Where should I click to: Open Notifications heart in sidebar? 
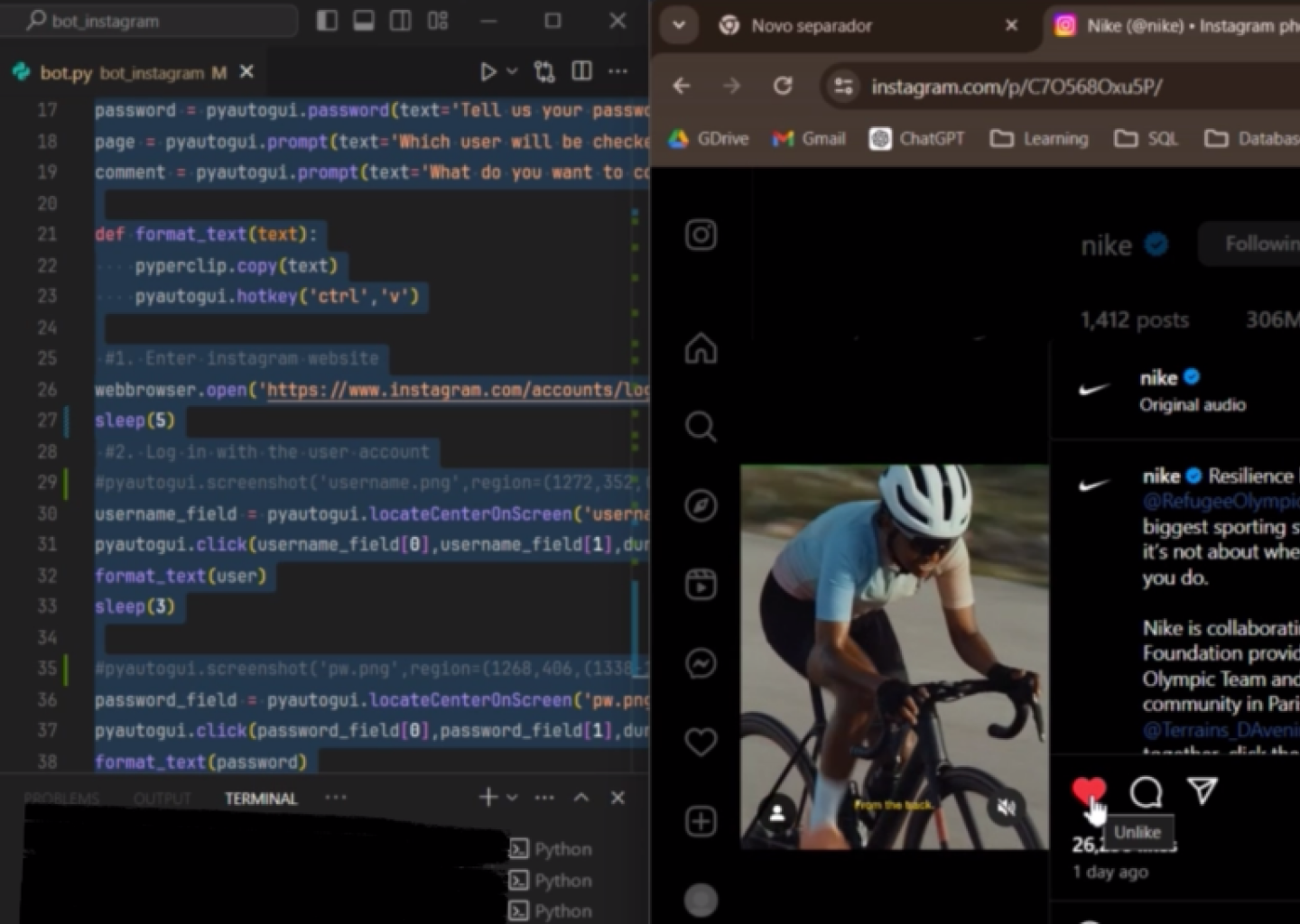tap(701, 742)
